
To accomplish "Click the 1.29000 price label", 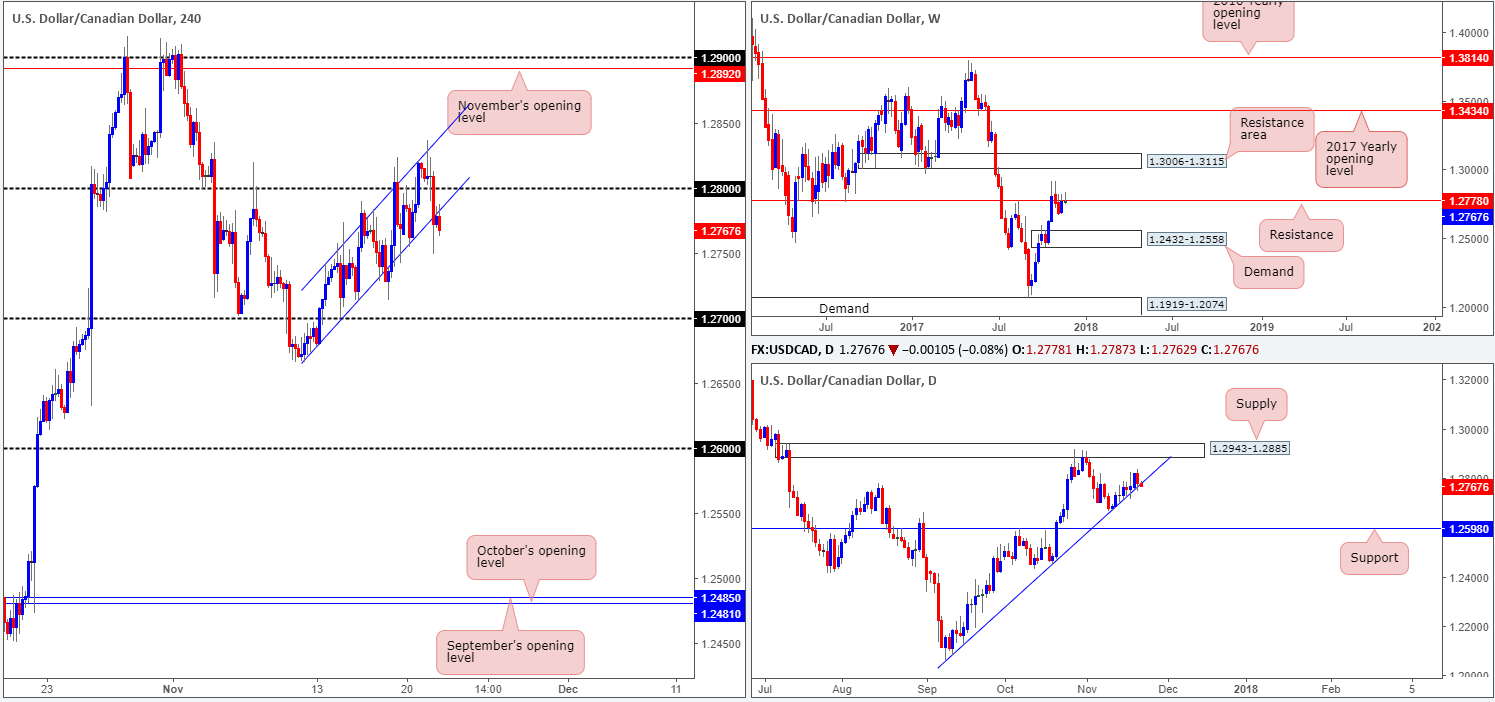I will (x=720, y=58).
